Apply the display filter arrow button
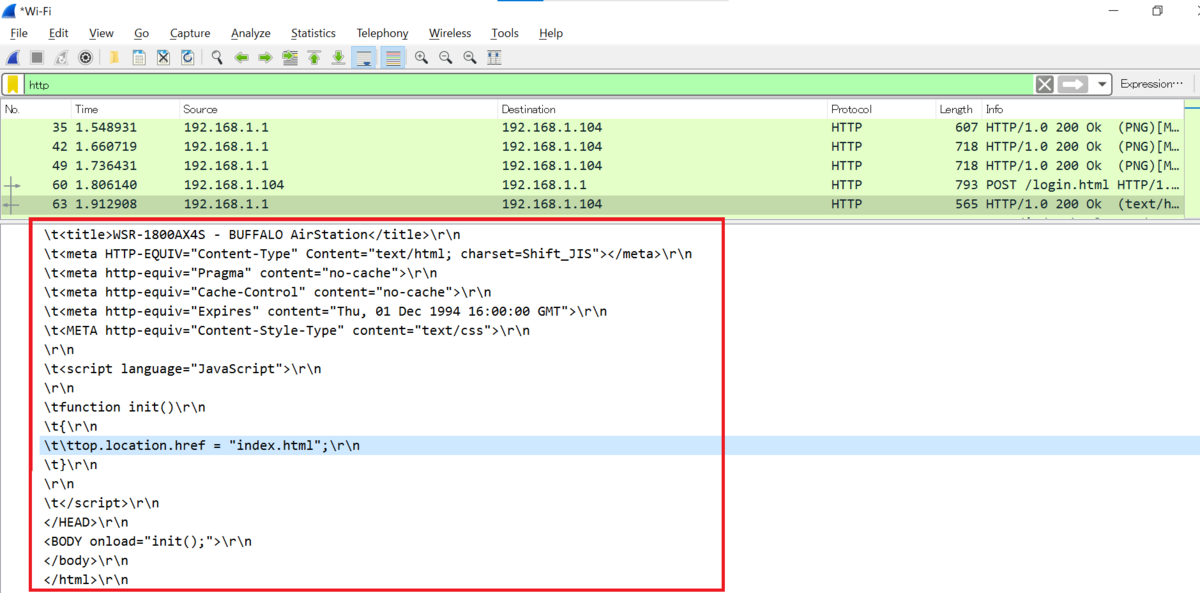1200x593 pixels. pyautogui.click(x=1073, y=85)
